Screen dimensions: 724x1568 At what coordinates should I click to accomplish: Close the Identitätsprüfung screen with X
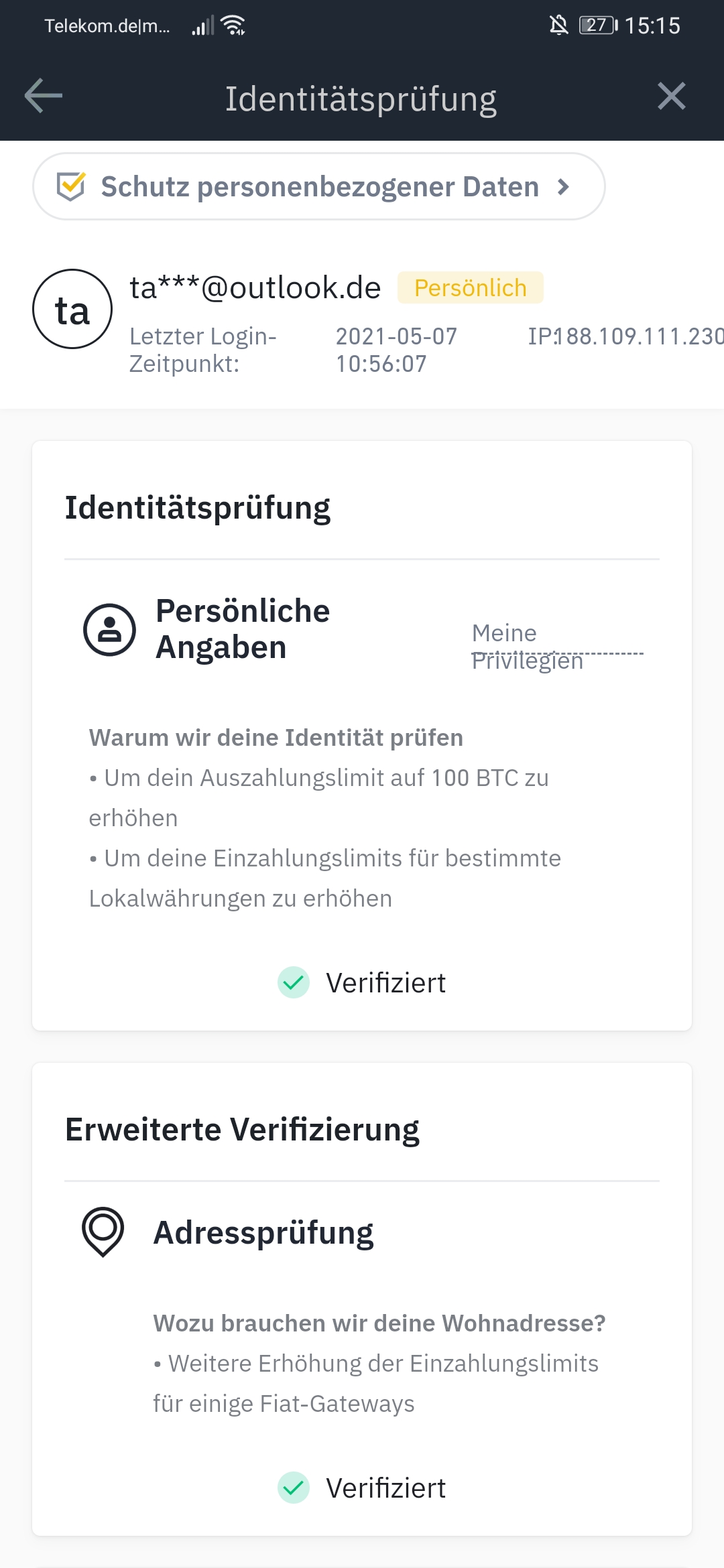(x=671, y=96)
